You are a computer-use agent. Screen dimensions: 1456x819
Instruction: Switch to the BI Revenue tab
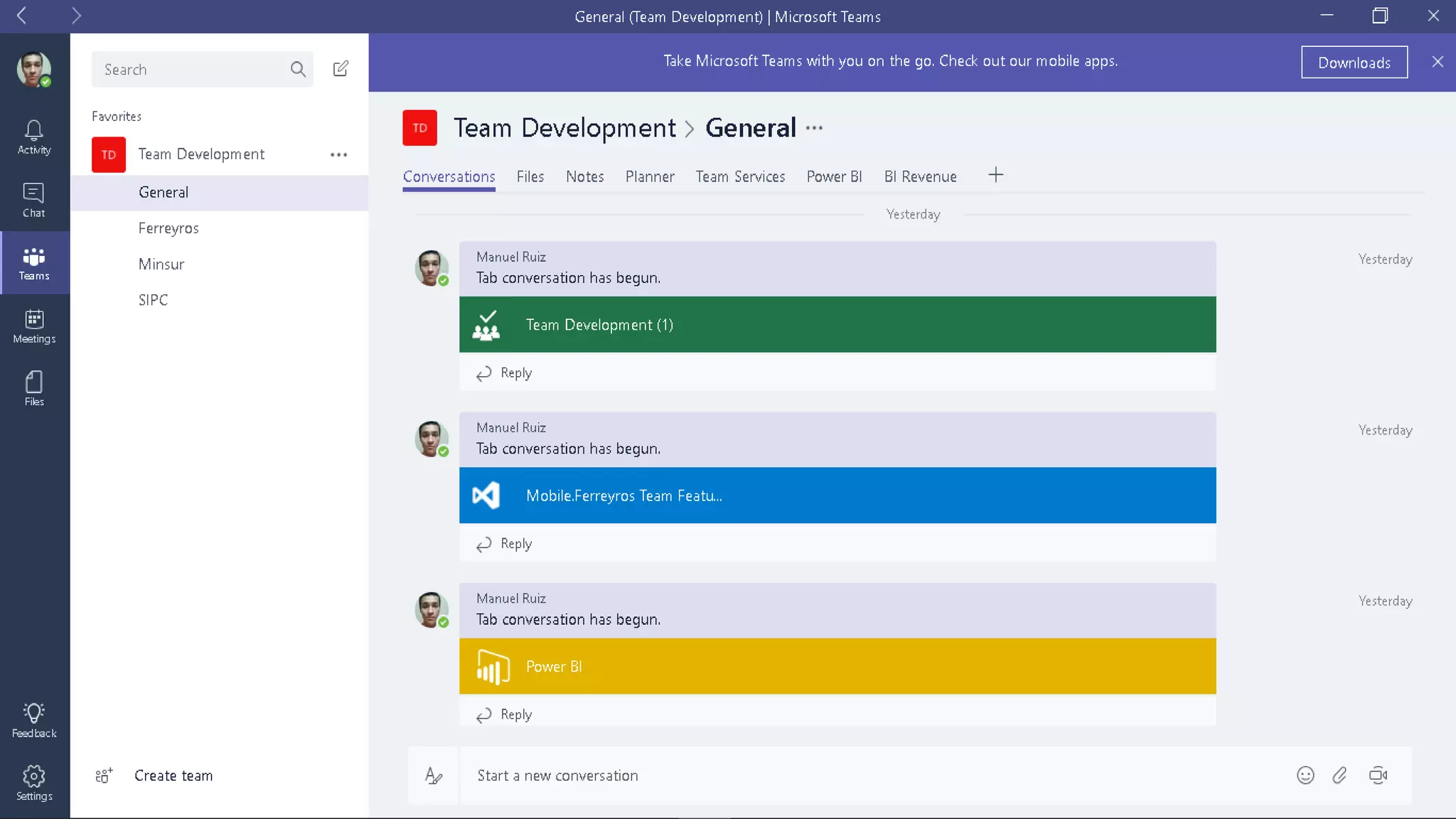(920, 176)
